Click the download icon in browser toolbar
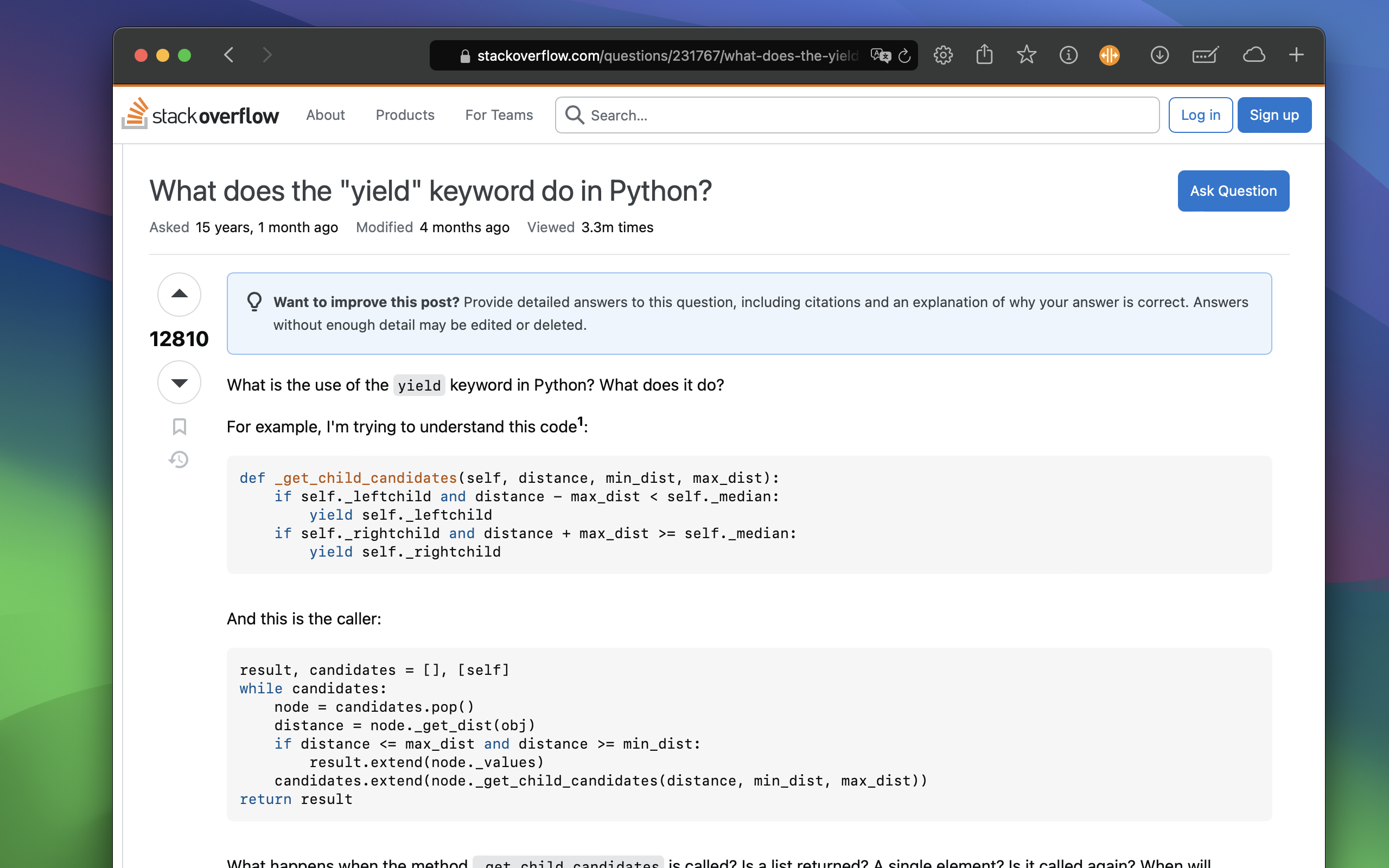 1158,55
